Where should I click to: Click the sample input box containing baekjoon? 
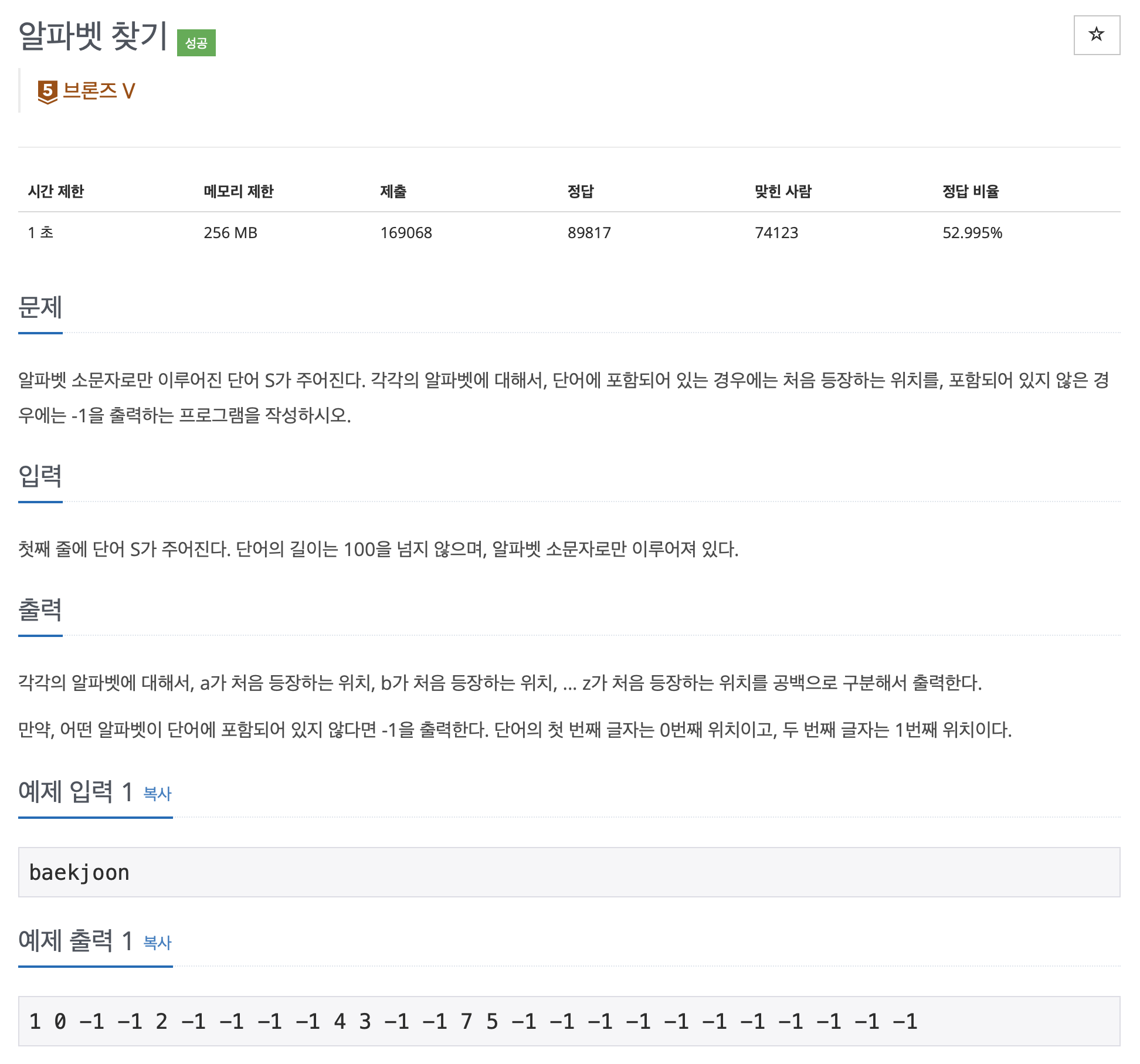(x=568, y=872)
